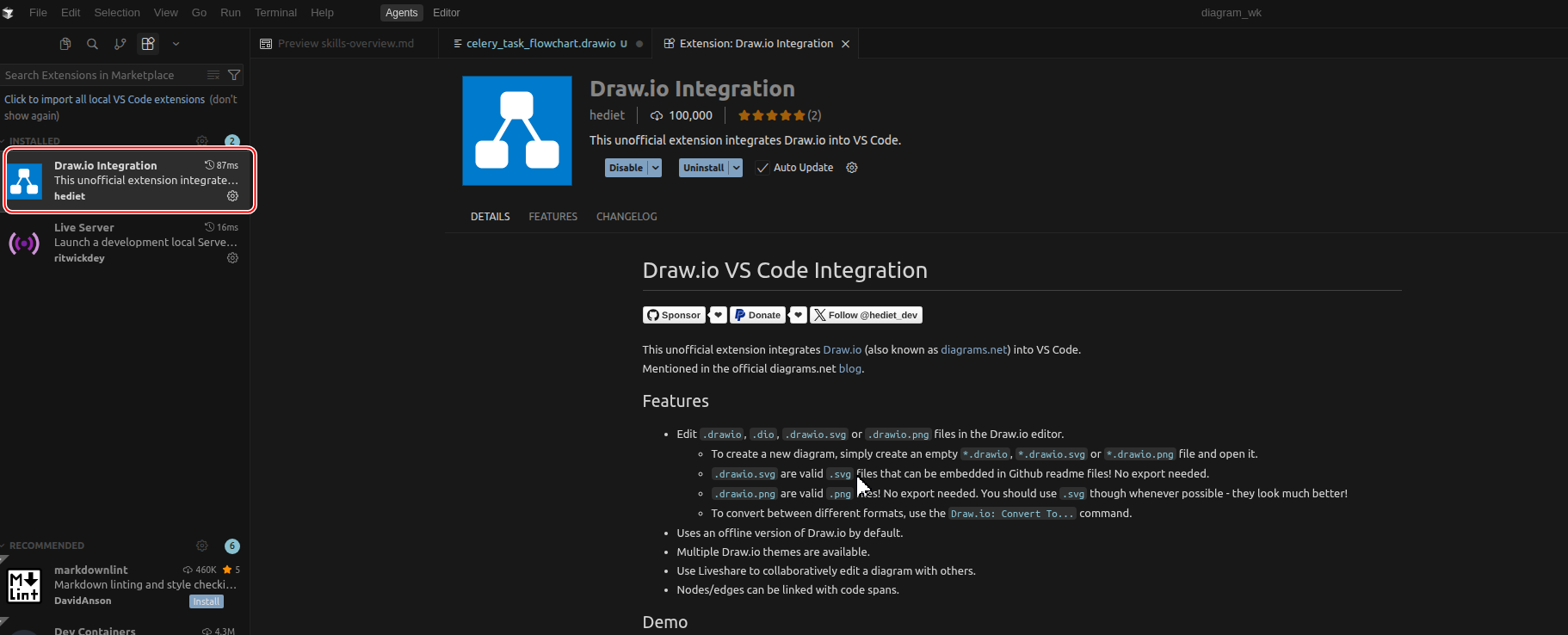1568x635 pixels.
Task: Open the Edit menu
Action: point(71,13)
